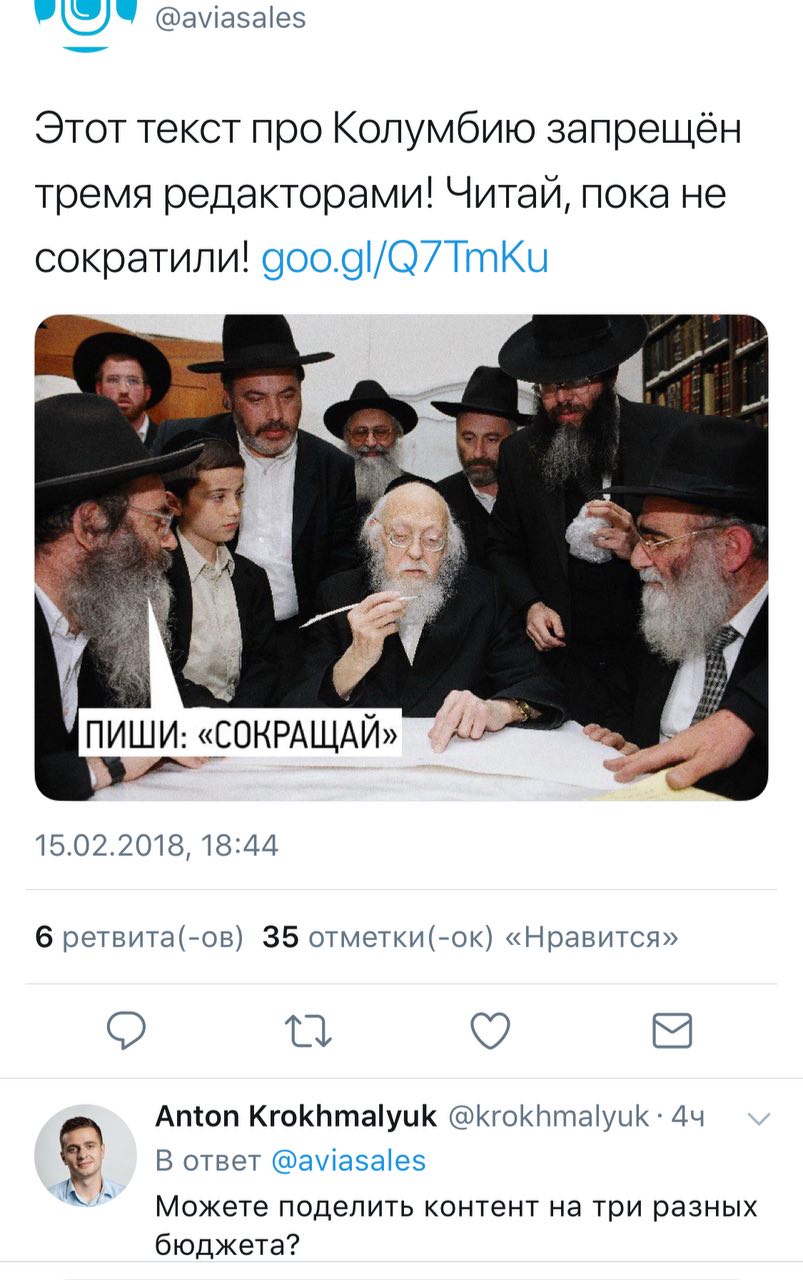Open Anton Krokhmalyuk's display name

coord(296,1117)
